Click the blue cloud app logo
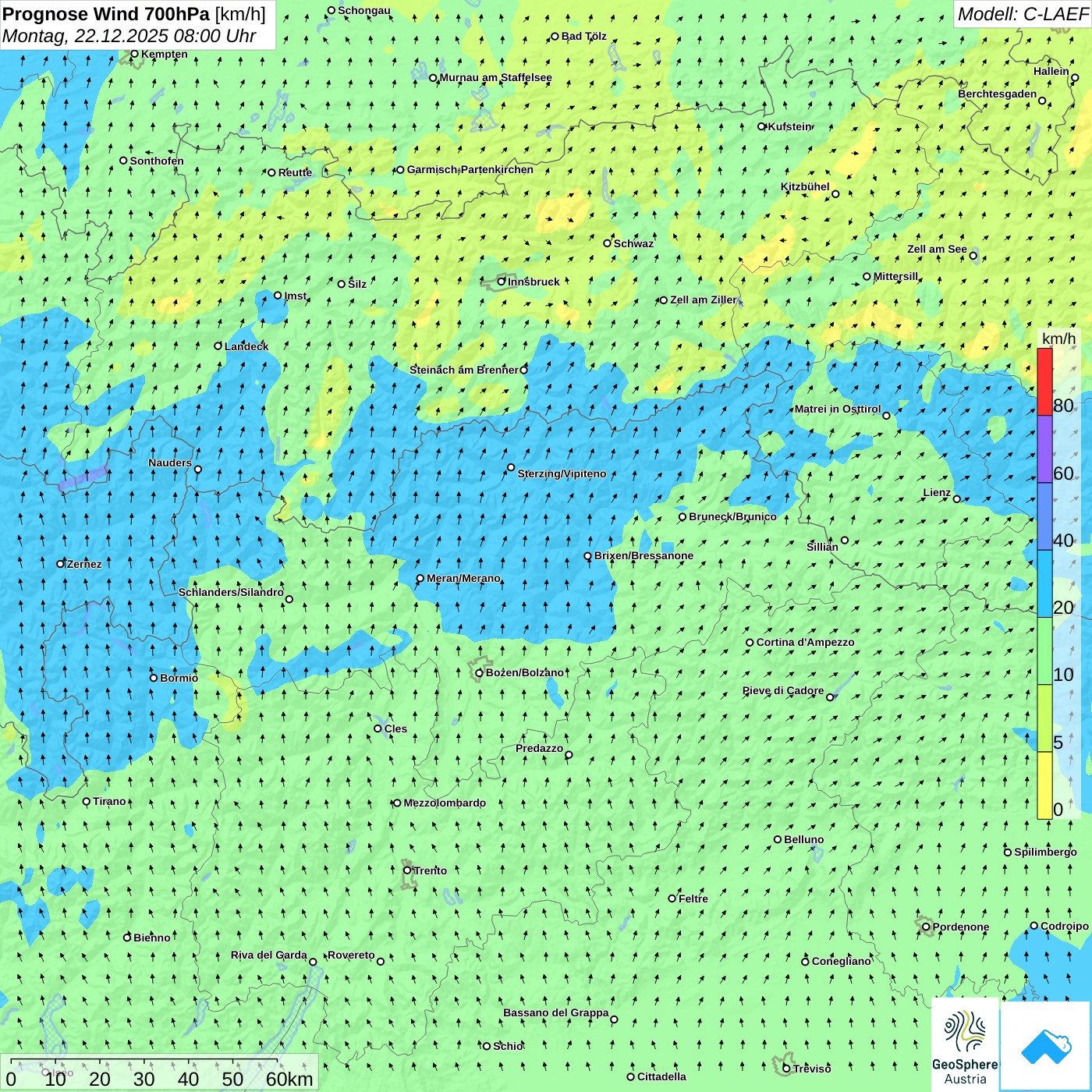Viewport: 1092px width, 1092px height. (x=1045, y=1046)
